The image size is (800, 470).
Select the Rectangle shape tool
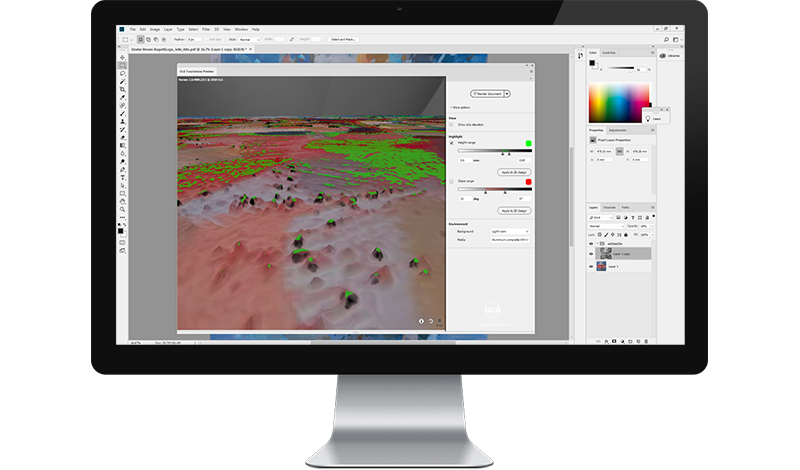point(122,193)
